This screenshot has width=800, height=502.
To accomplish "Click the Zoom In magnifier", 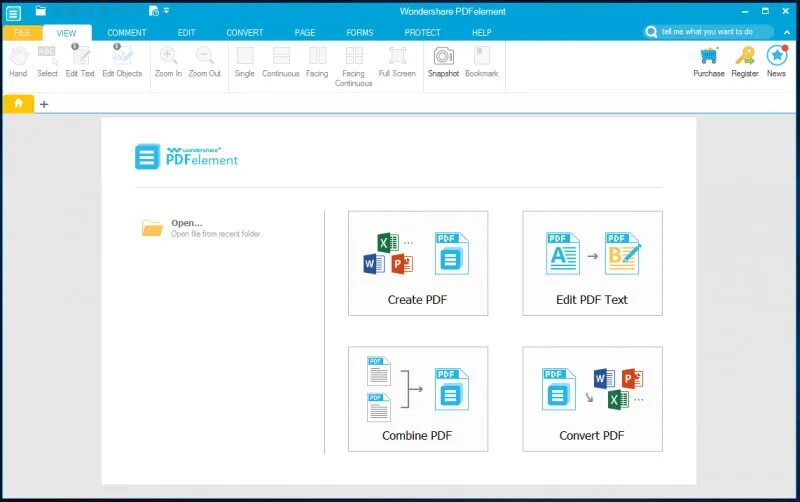I will (168, 62).
